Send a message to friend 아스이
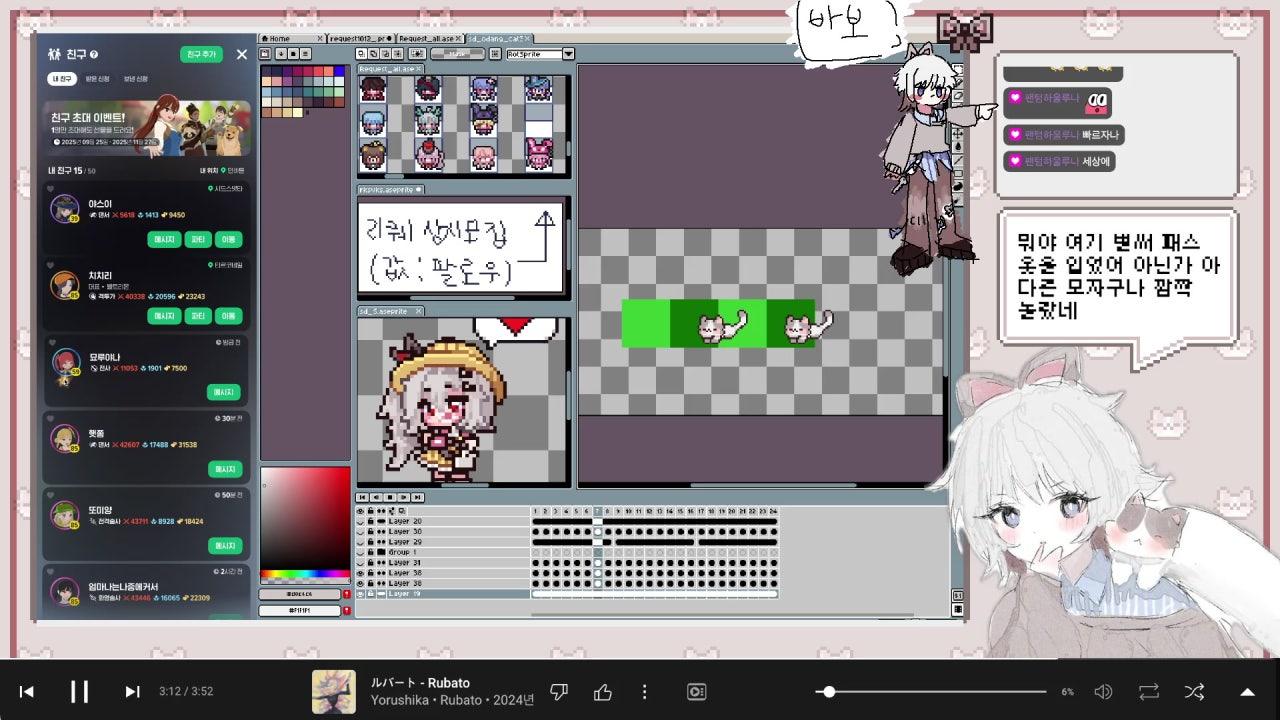Image resolution: width=1280 pixels, height=720 pixels. pyautogui.click(x=164, y=240)
